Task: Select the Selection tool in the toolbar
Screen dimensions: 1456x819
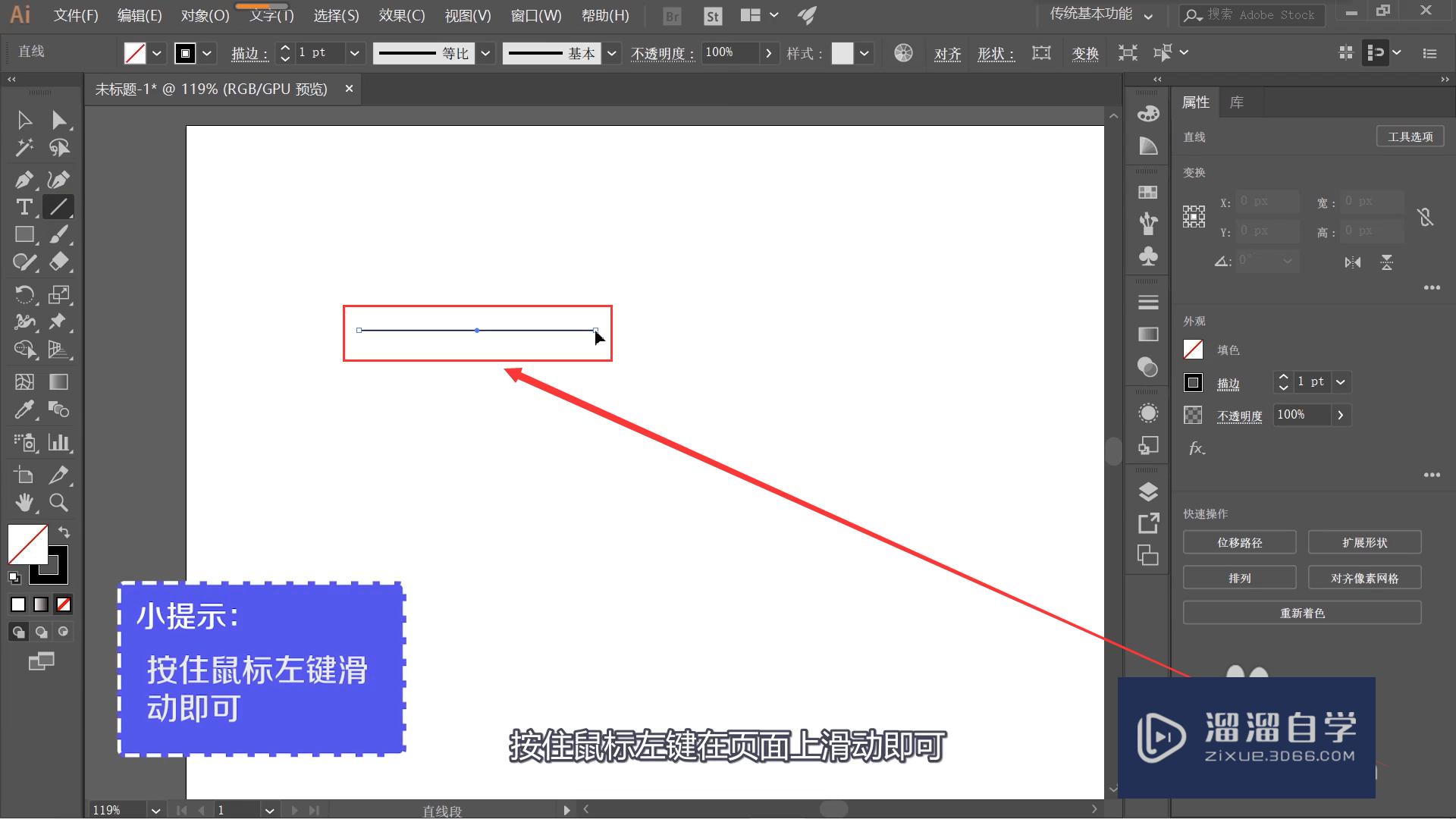Action: click(x=24, y=119)
